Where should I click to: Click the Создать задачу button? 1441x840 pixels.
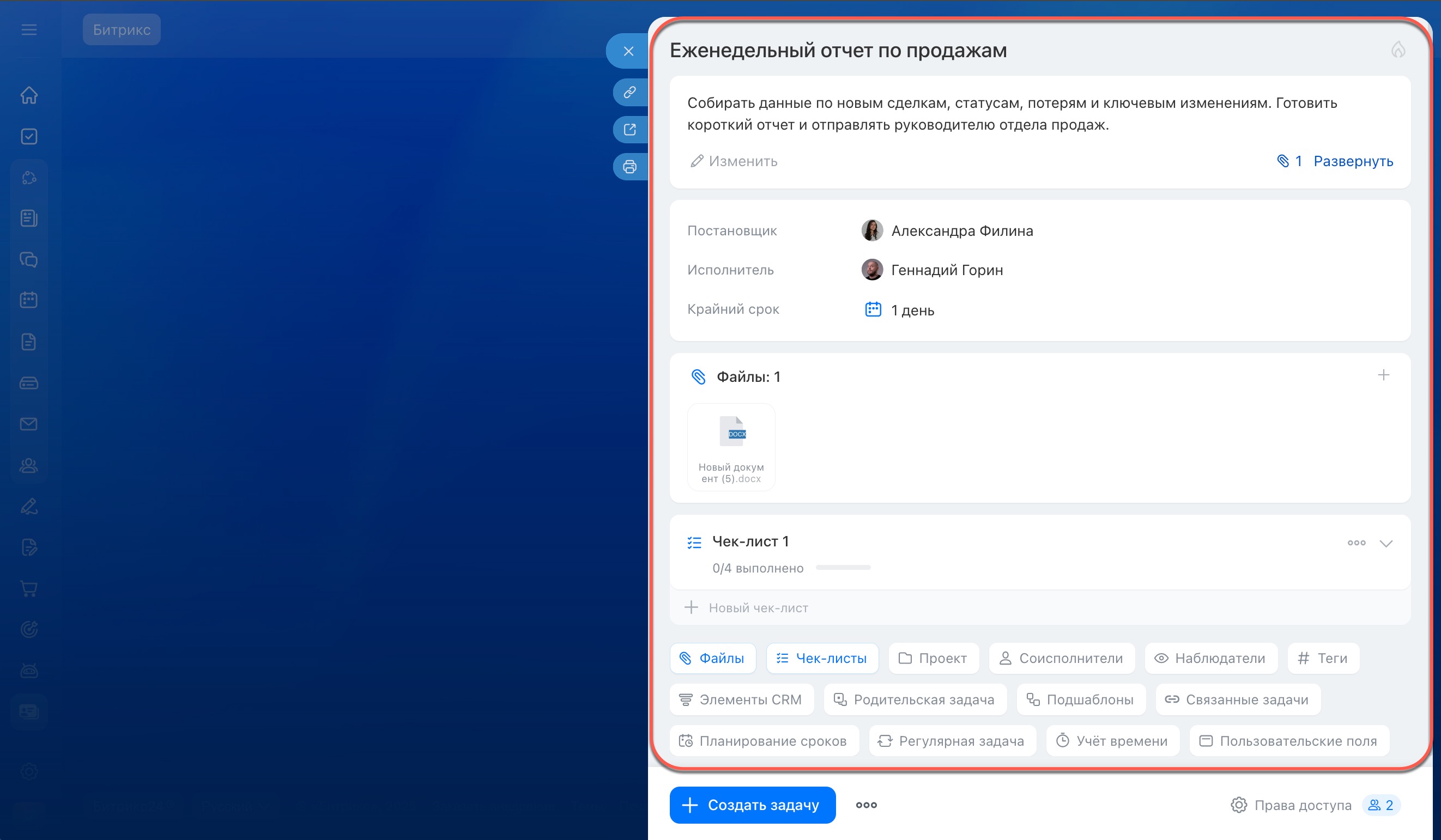point(752,805)
